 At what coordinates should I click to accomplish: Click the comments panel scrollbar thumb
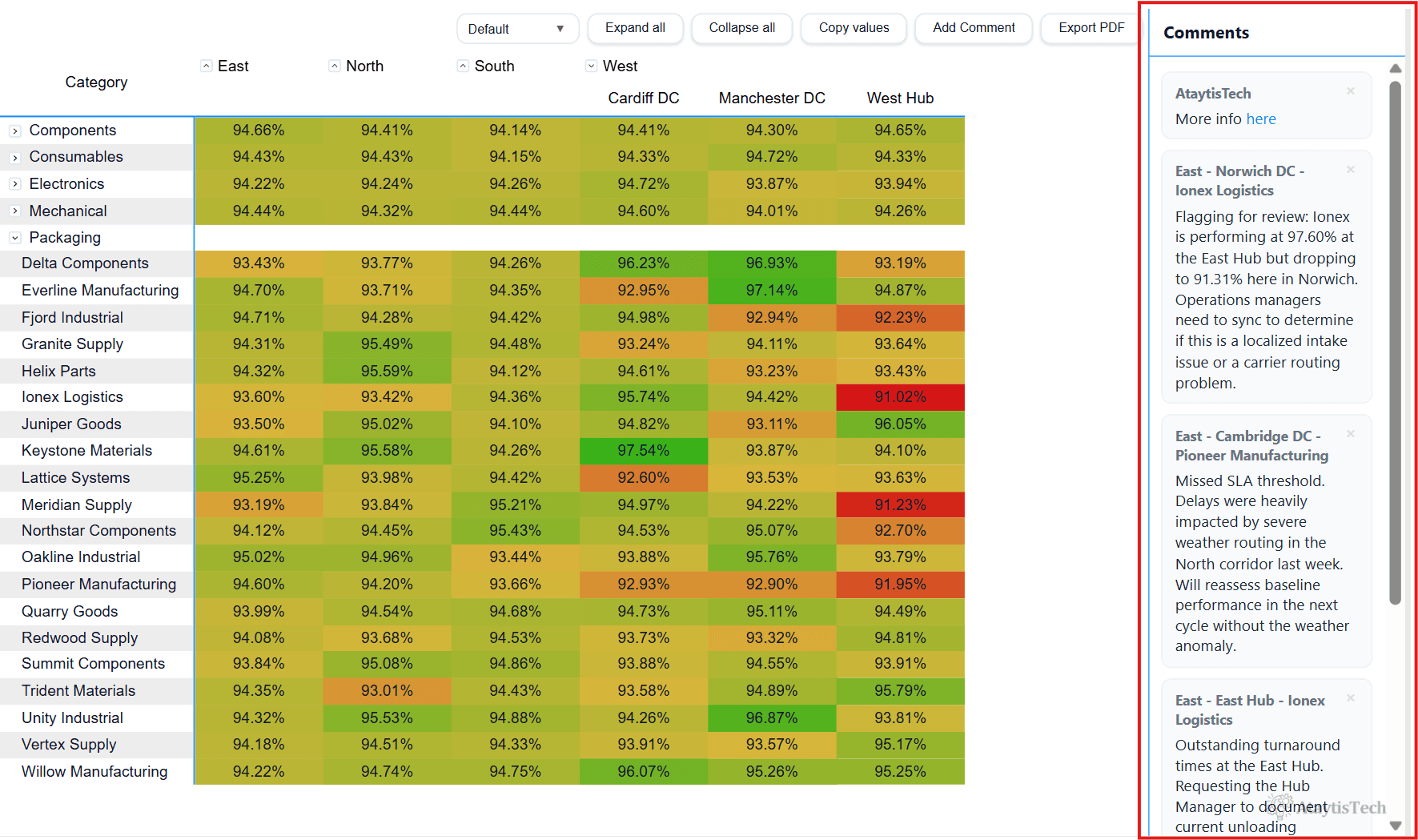coord(1396,343)
